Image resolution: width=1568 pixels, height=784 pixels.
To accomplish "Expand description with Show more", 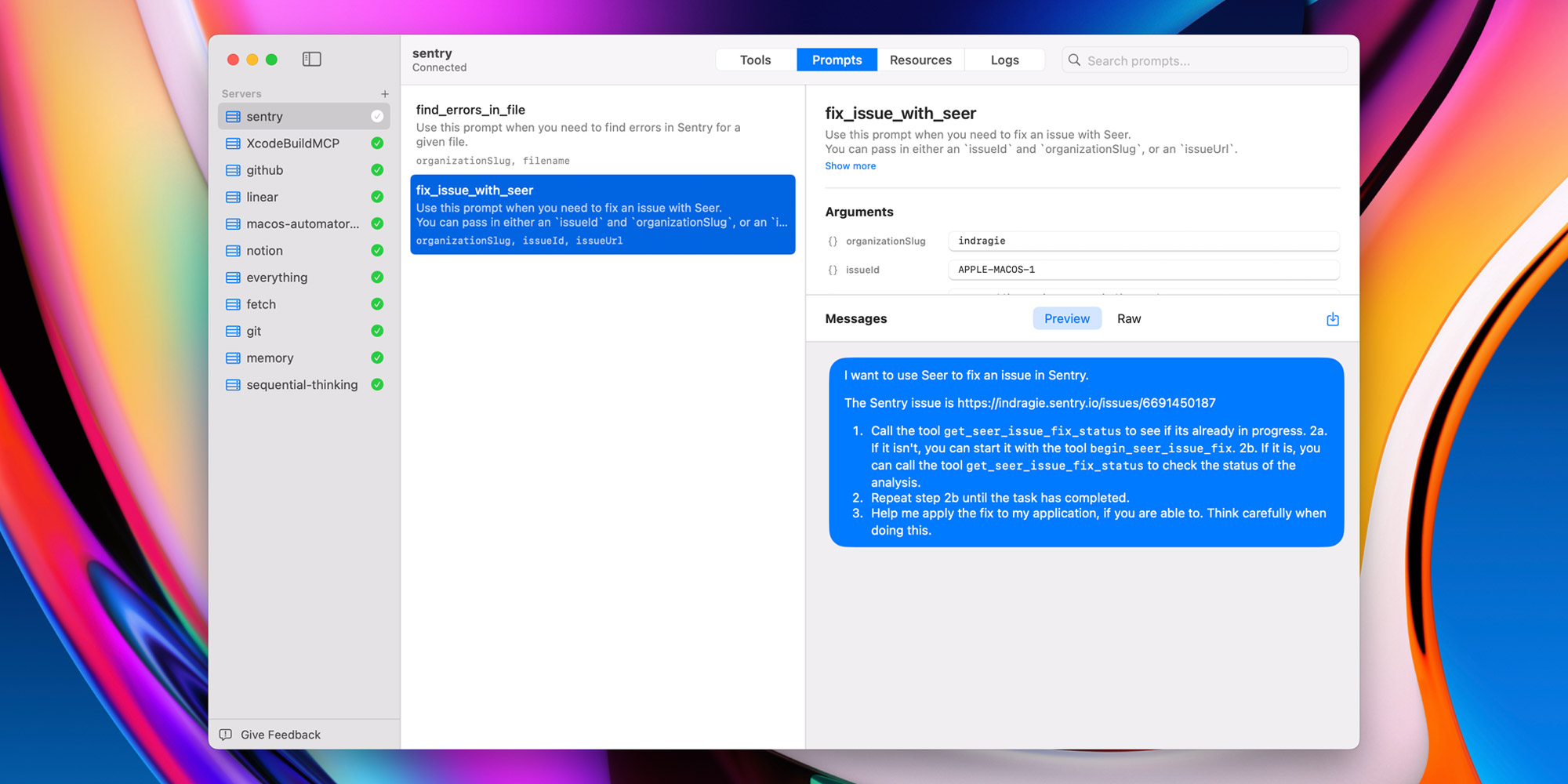I will click(850, 166).
